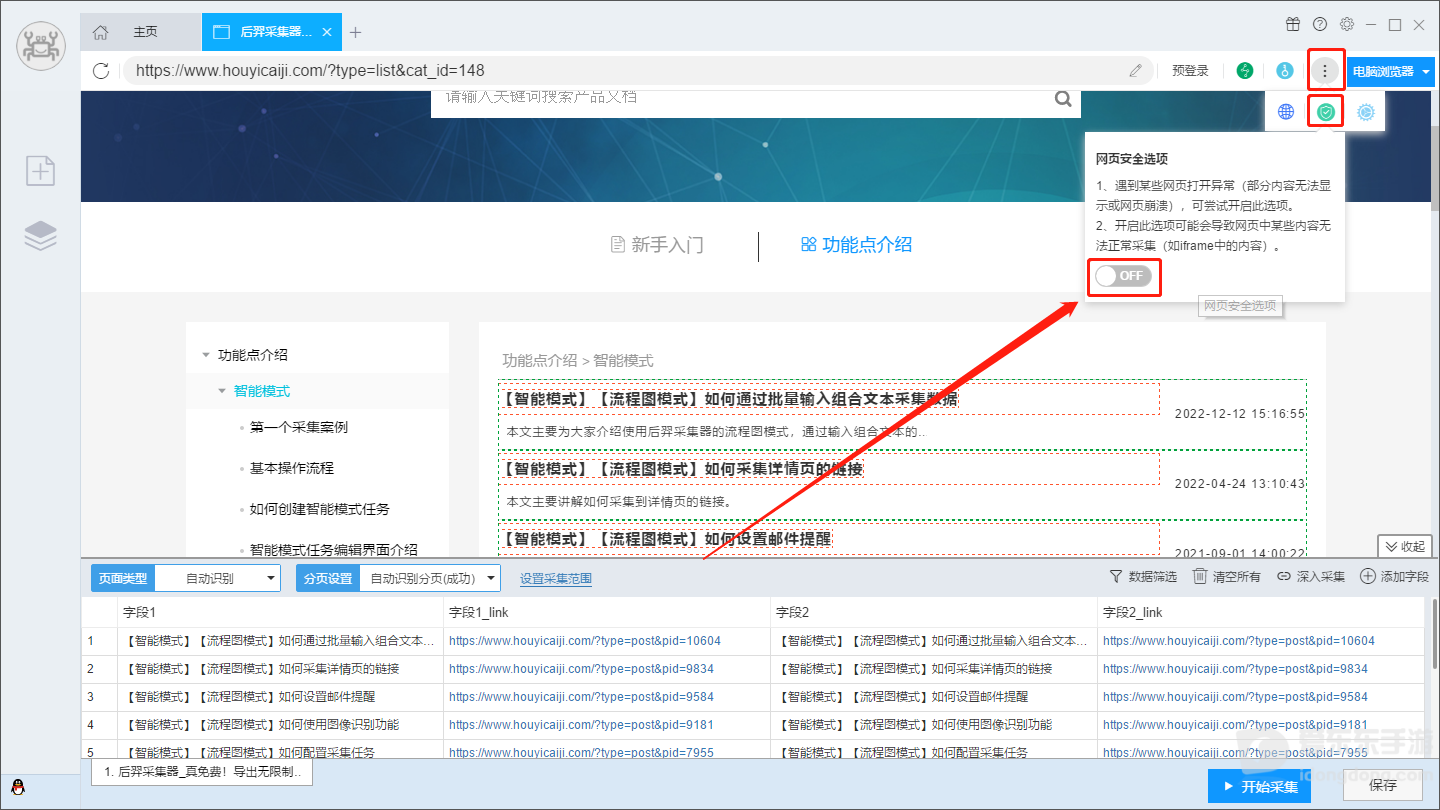Click the pencil edit URL icon
The image size is (1440, 810).
coord(1136,71)
